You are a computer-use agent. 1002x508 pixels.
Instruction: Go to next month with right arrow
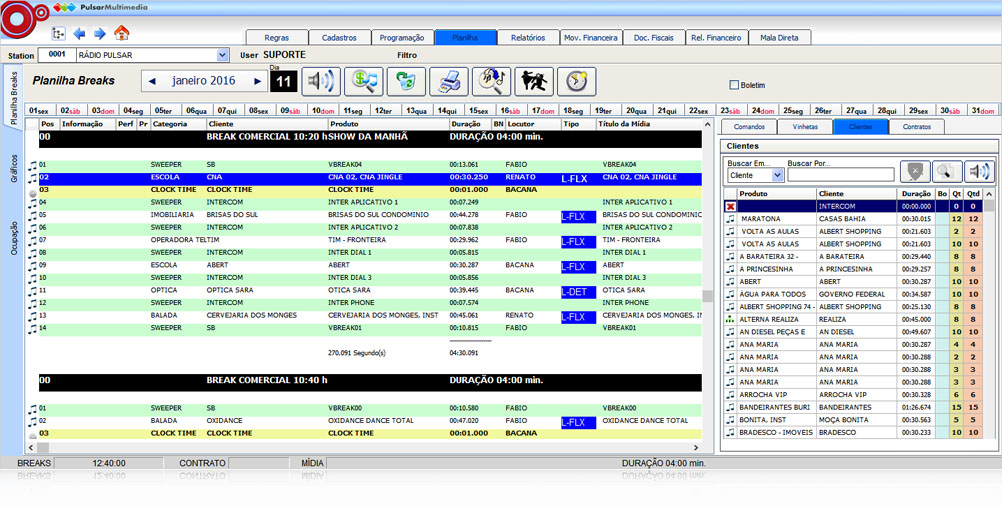tap(258, 81)
